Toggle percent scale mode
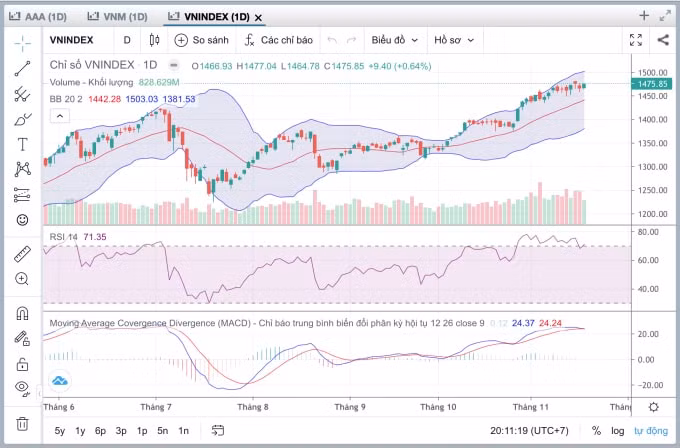Image resolution: width=680 pixels, height=448 pixels. tap(596, 431)
